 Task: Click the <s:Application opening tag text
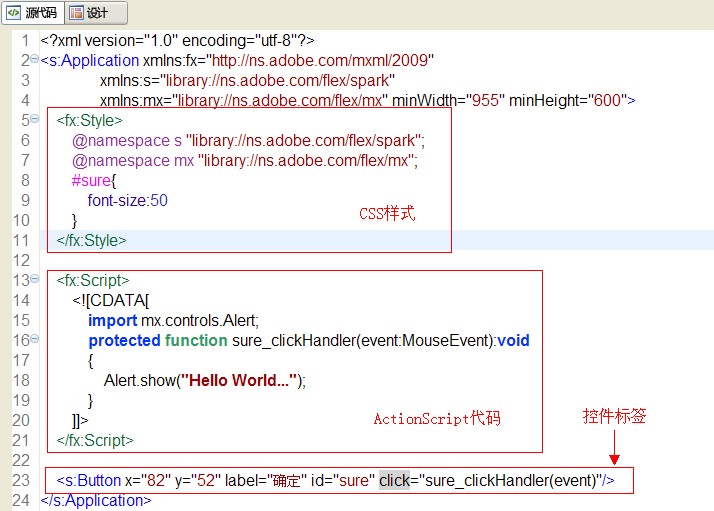[90, 61]
